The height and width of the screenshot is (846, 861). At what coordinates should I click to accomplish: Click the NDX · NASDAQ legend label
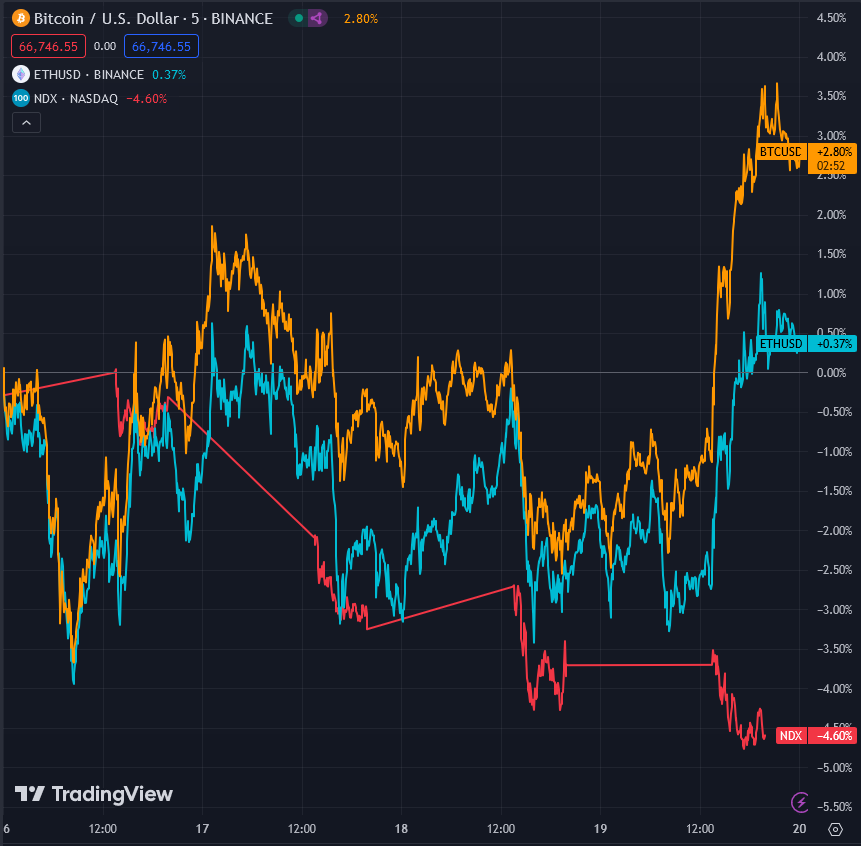tap(76, 99)
